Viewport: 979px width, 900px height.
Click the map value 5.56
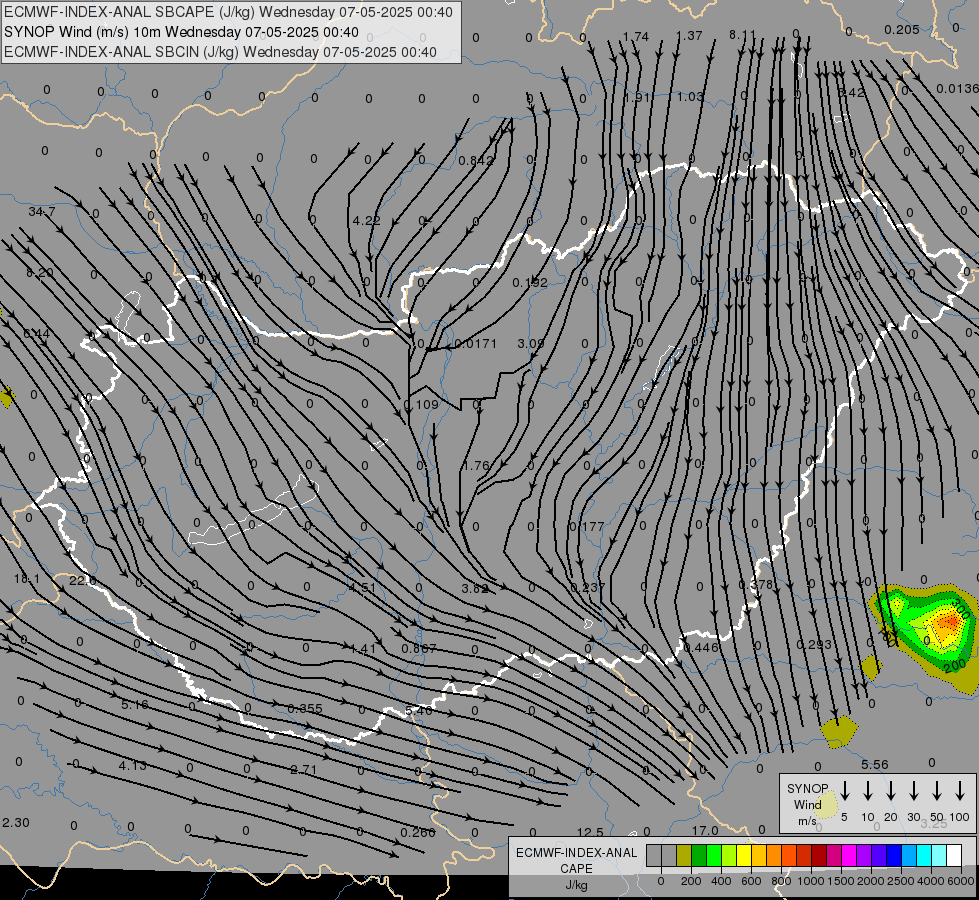coord(874,764)
